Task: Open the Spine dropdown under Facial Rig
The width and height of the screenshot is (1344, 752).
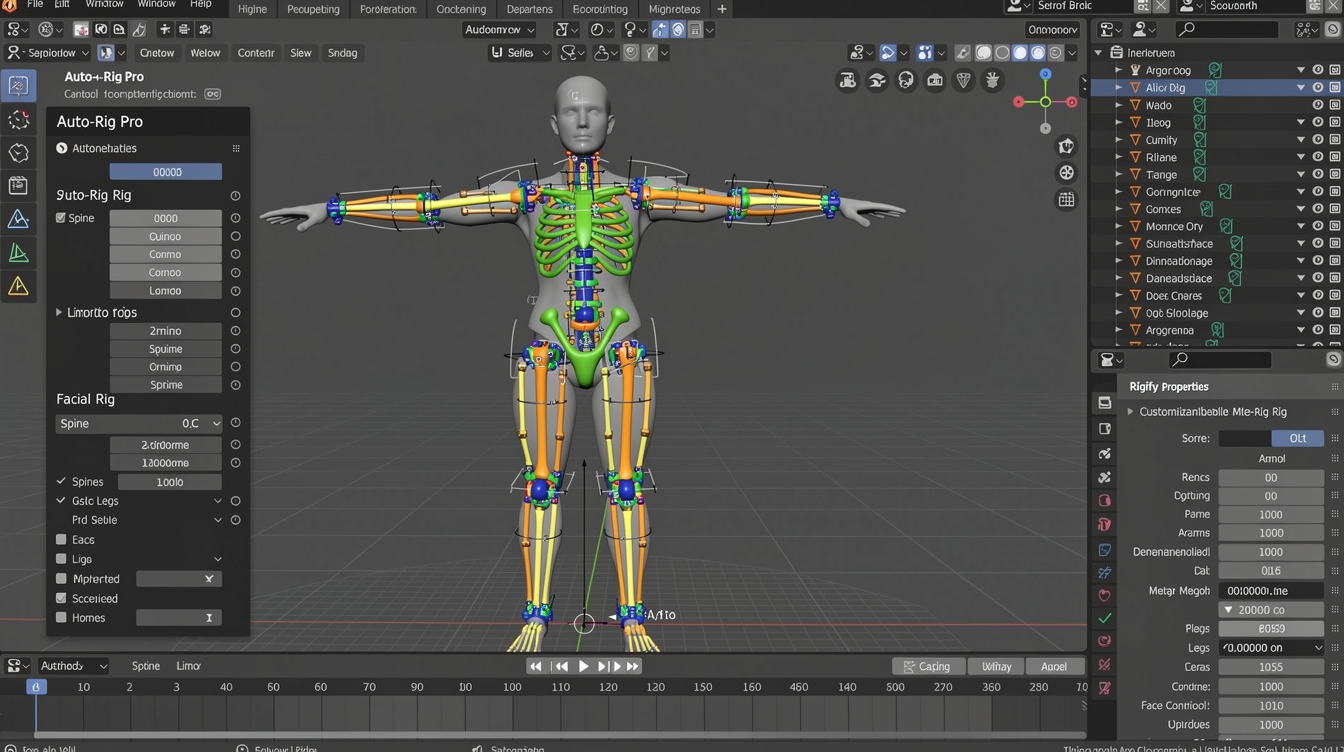Action: point(138,423)
